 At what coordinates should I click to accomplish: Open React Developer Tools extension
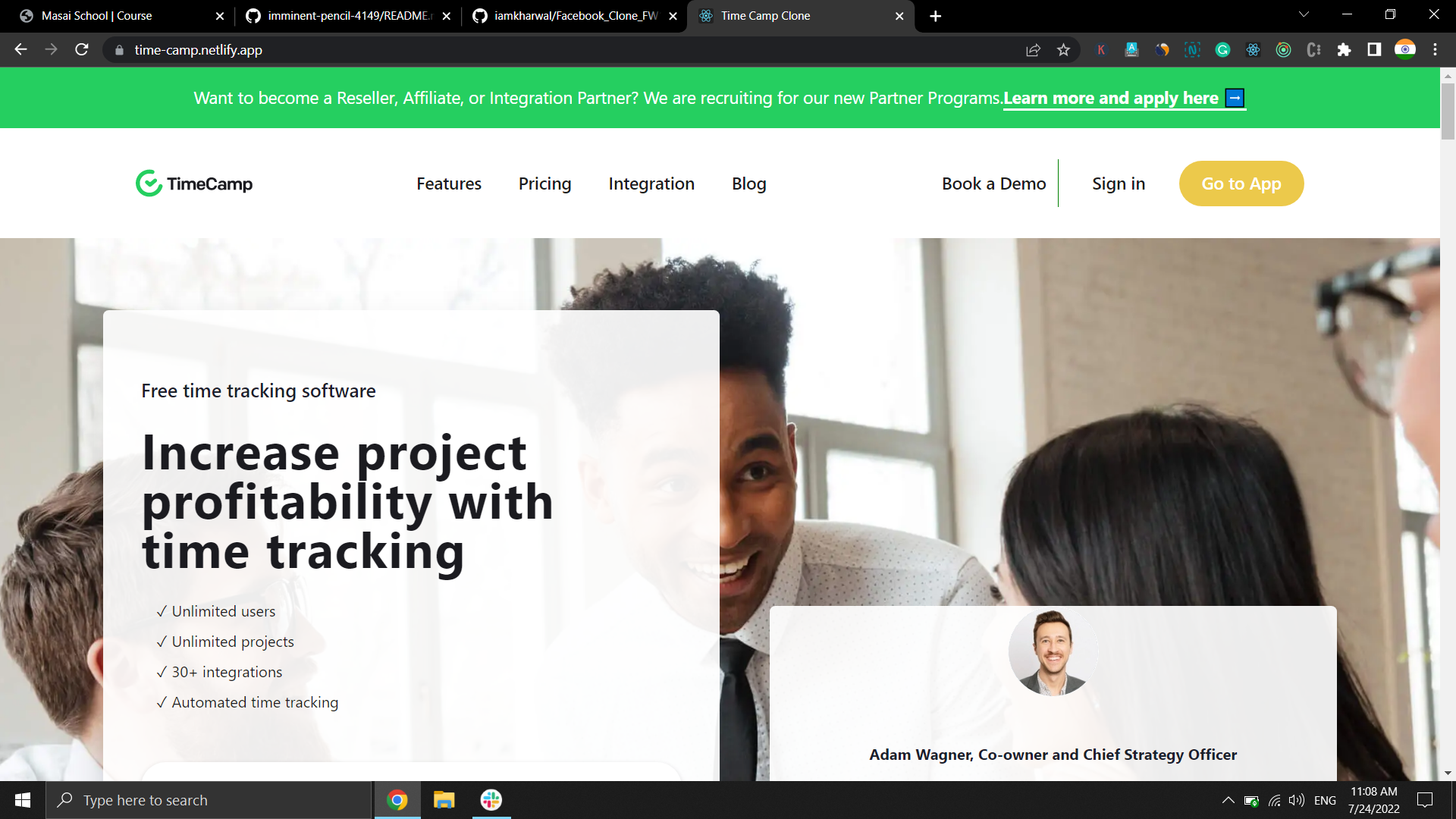(1253, 50)
